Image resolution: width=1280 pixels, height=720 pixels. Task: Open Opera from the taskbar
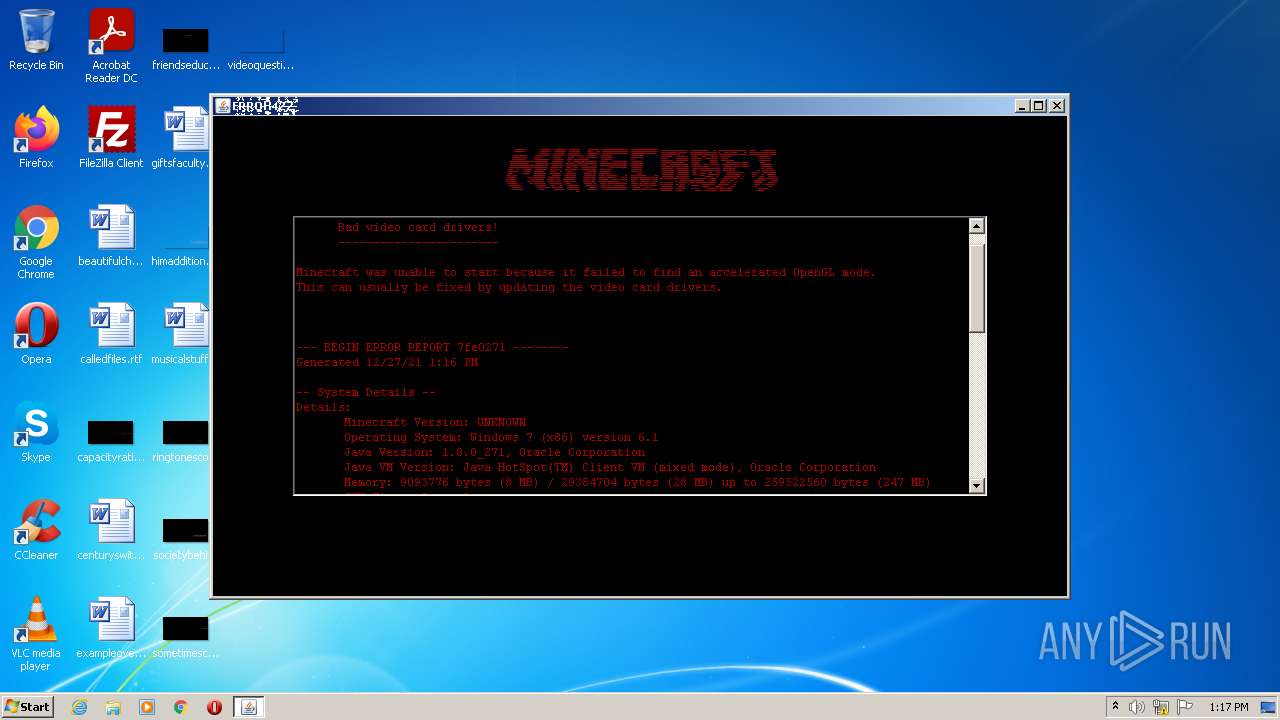pyautogui.click(x=214, y=707)
